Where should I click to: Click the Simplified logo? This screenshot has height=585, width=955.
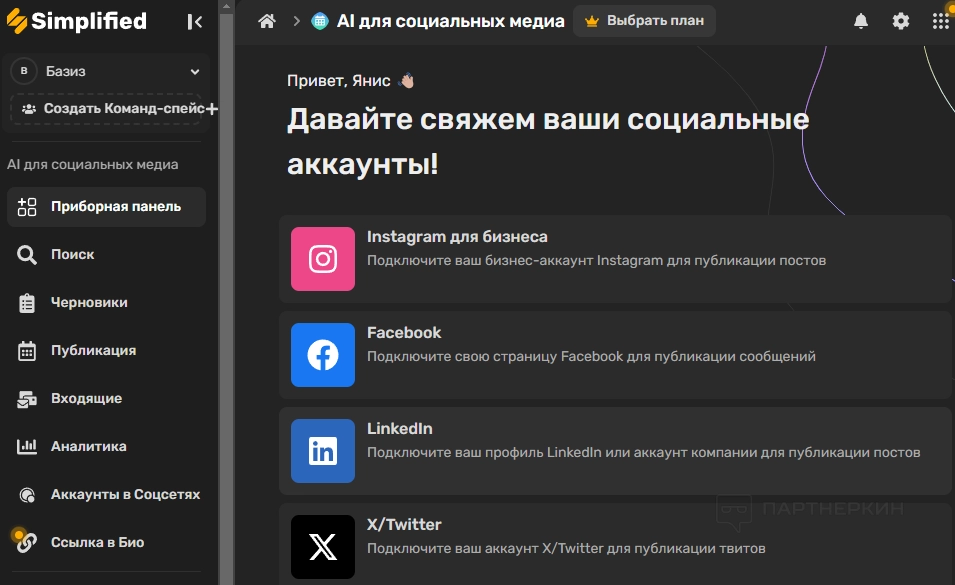coord(76,21)
